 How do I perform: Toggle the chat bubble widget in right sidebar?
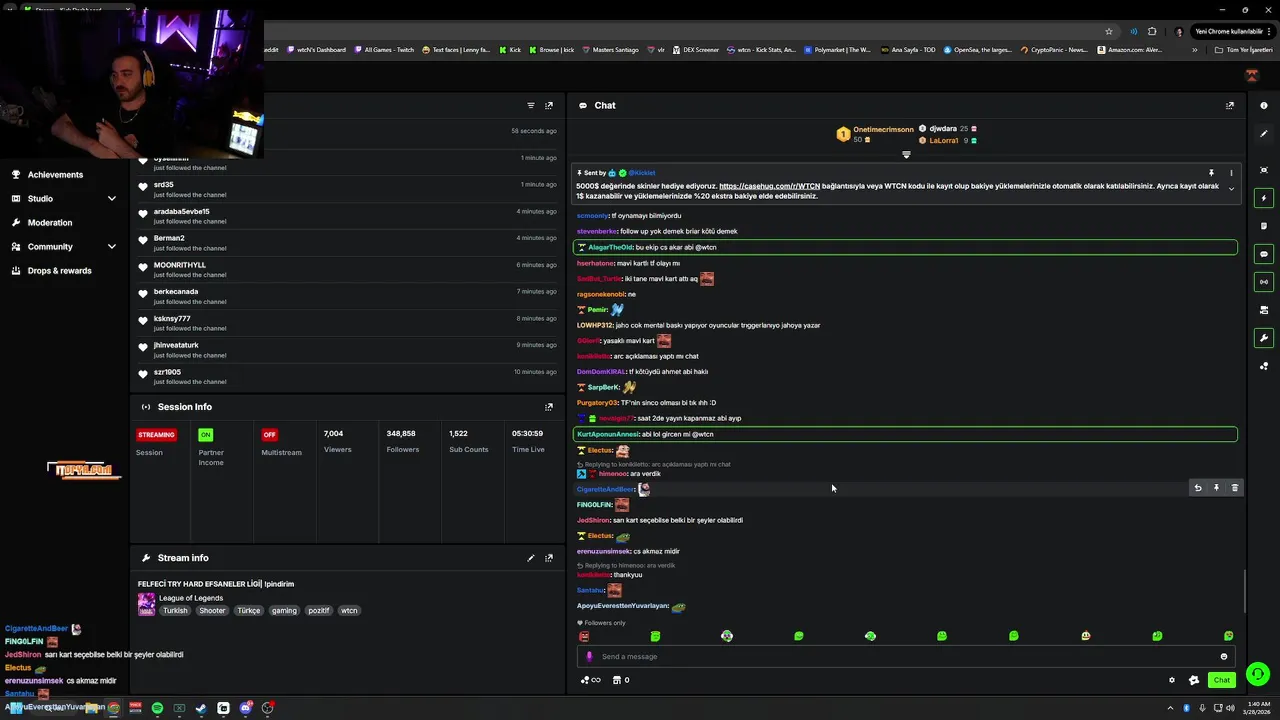[1264, 254]
